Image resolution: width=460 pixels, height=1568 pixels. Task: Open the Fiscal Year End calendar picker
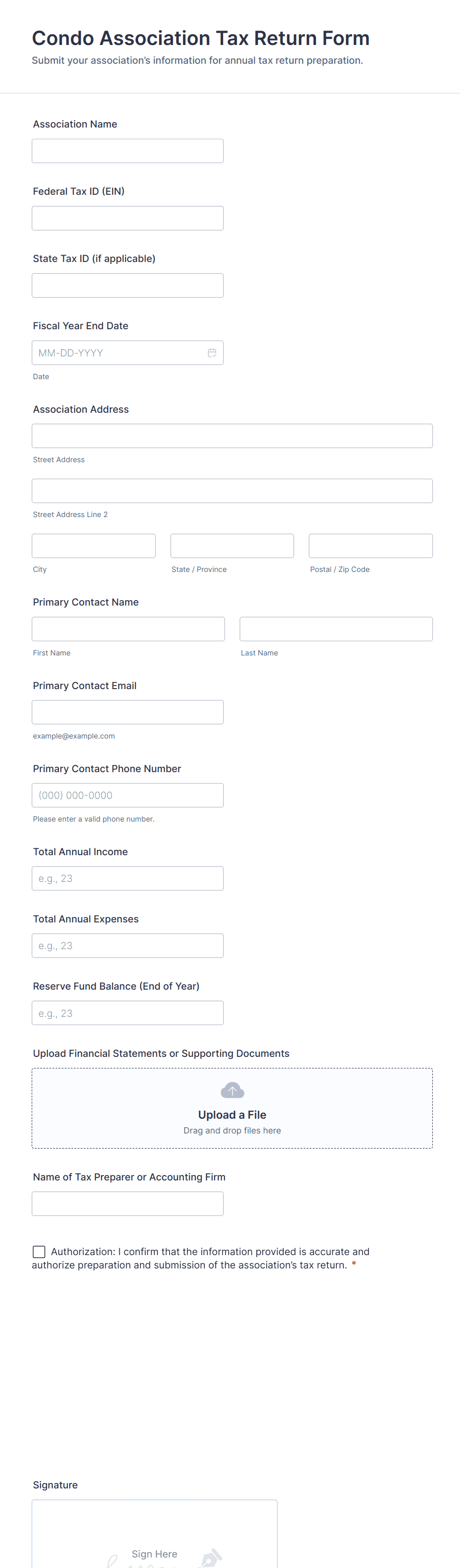[211, 353]
